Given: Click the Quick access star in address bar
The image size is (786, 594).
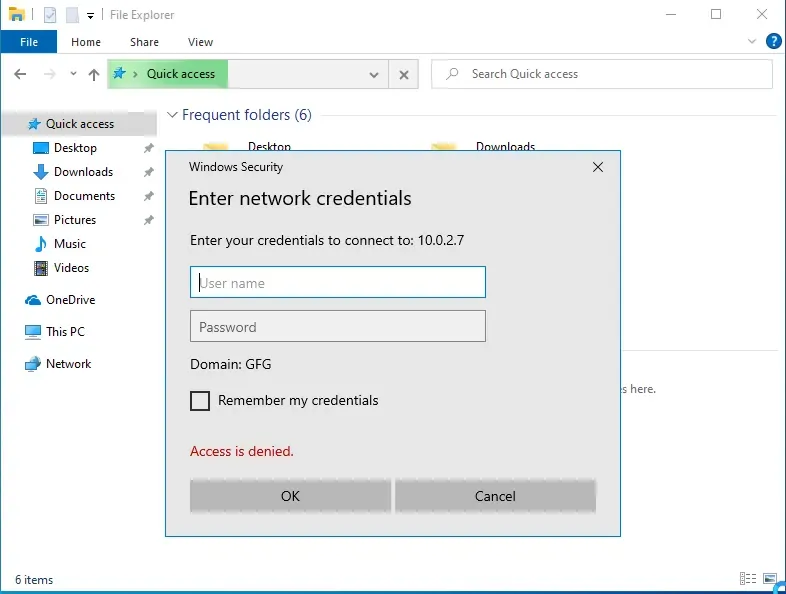Looking at the screenshot, I should click(119, 74).
